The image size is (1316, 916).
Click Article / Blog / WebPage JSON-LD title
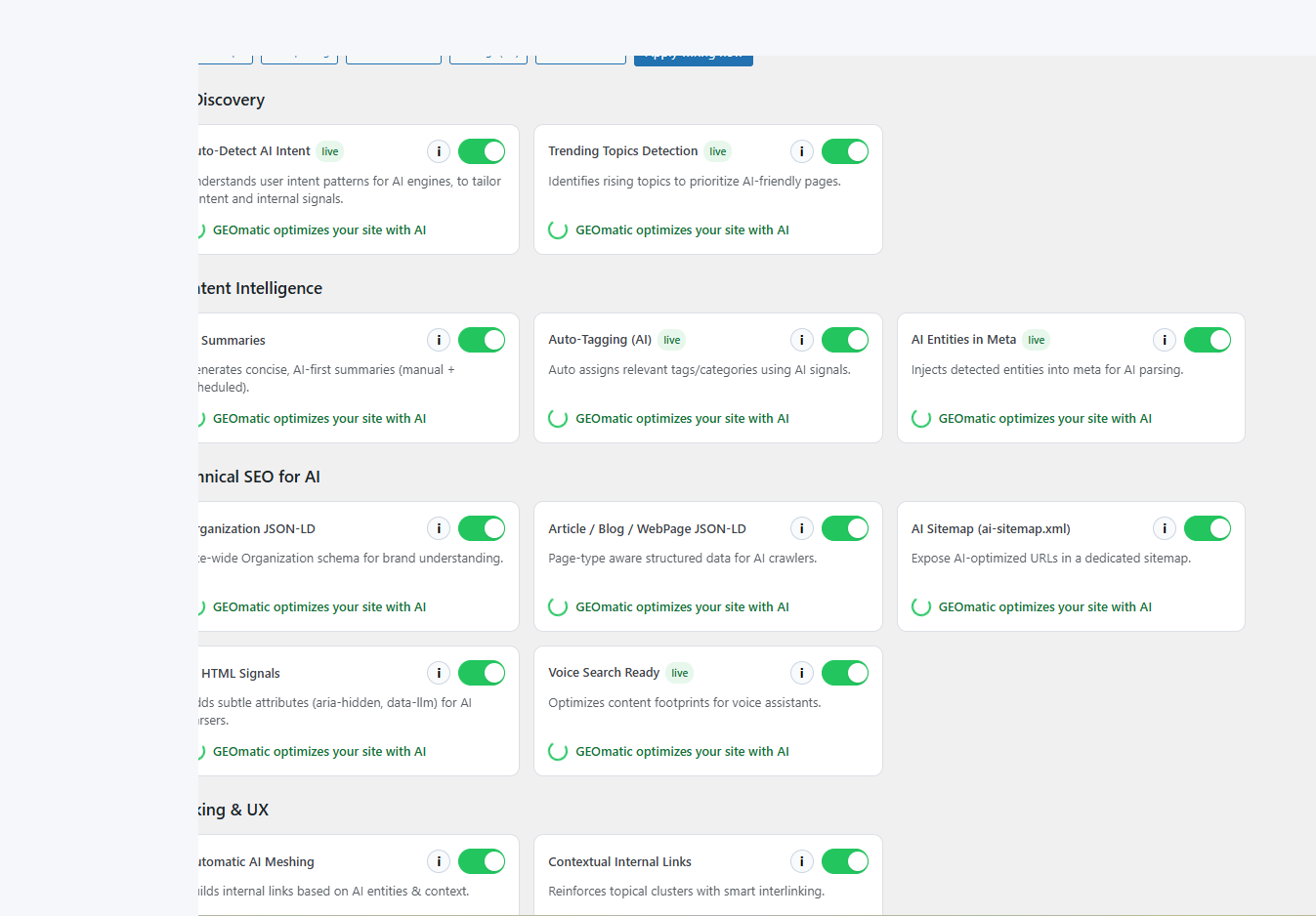647,528
